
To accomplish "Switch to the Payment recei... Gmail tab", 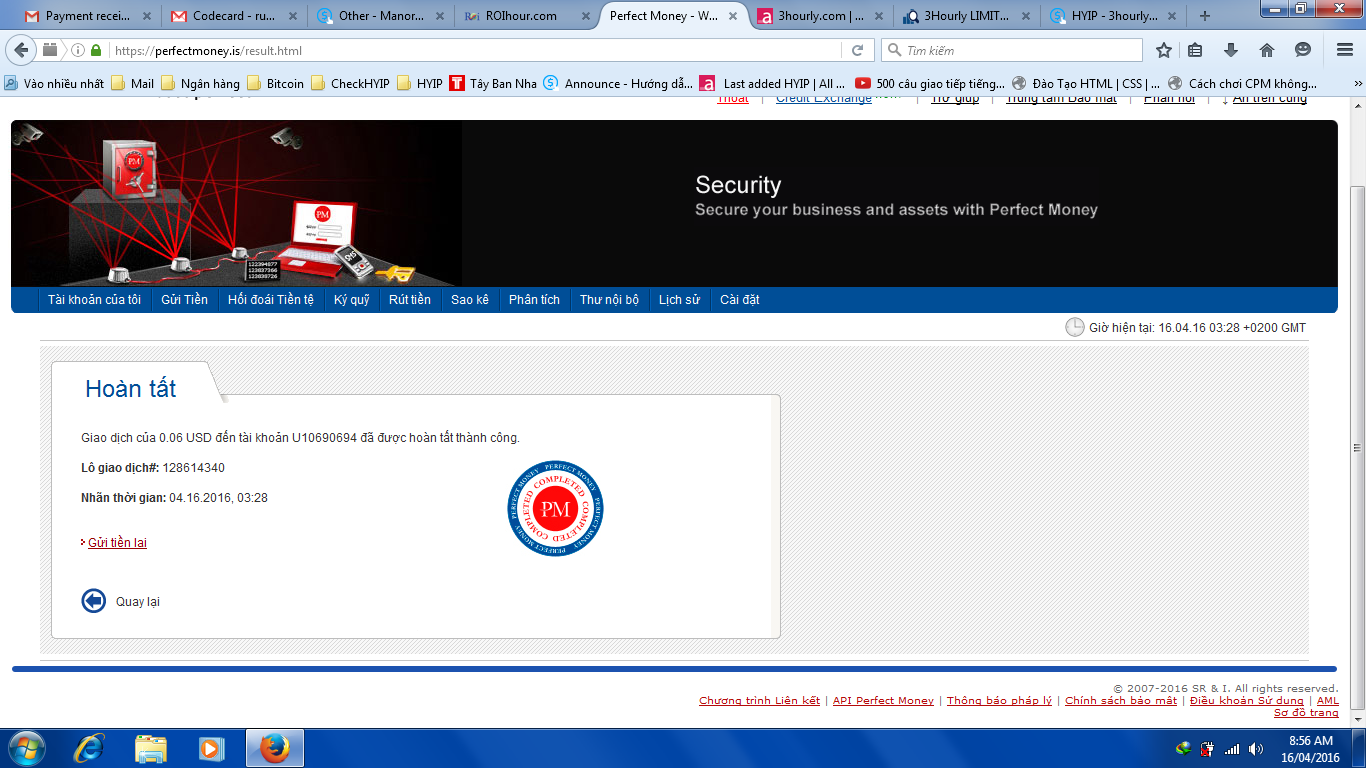I will [87, 16].
